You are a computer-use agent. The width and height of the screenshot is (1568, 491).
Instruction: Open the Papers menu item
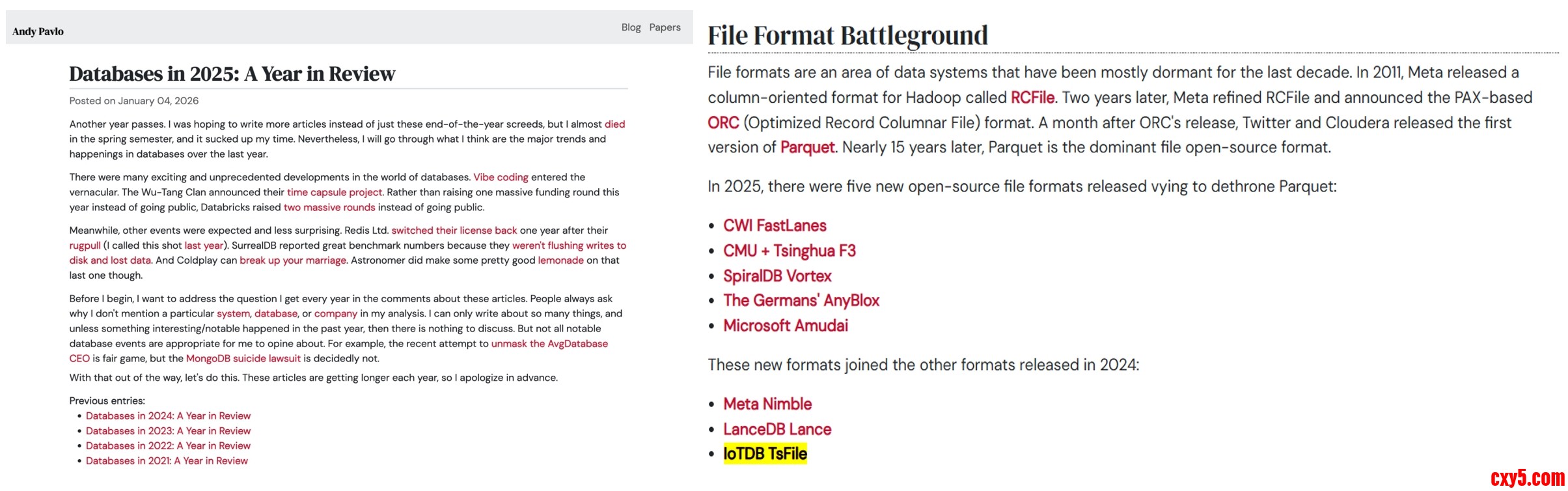point(665,27)
